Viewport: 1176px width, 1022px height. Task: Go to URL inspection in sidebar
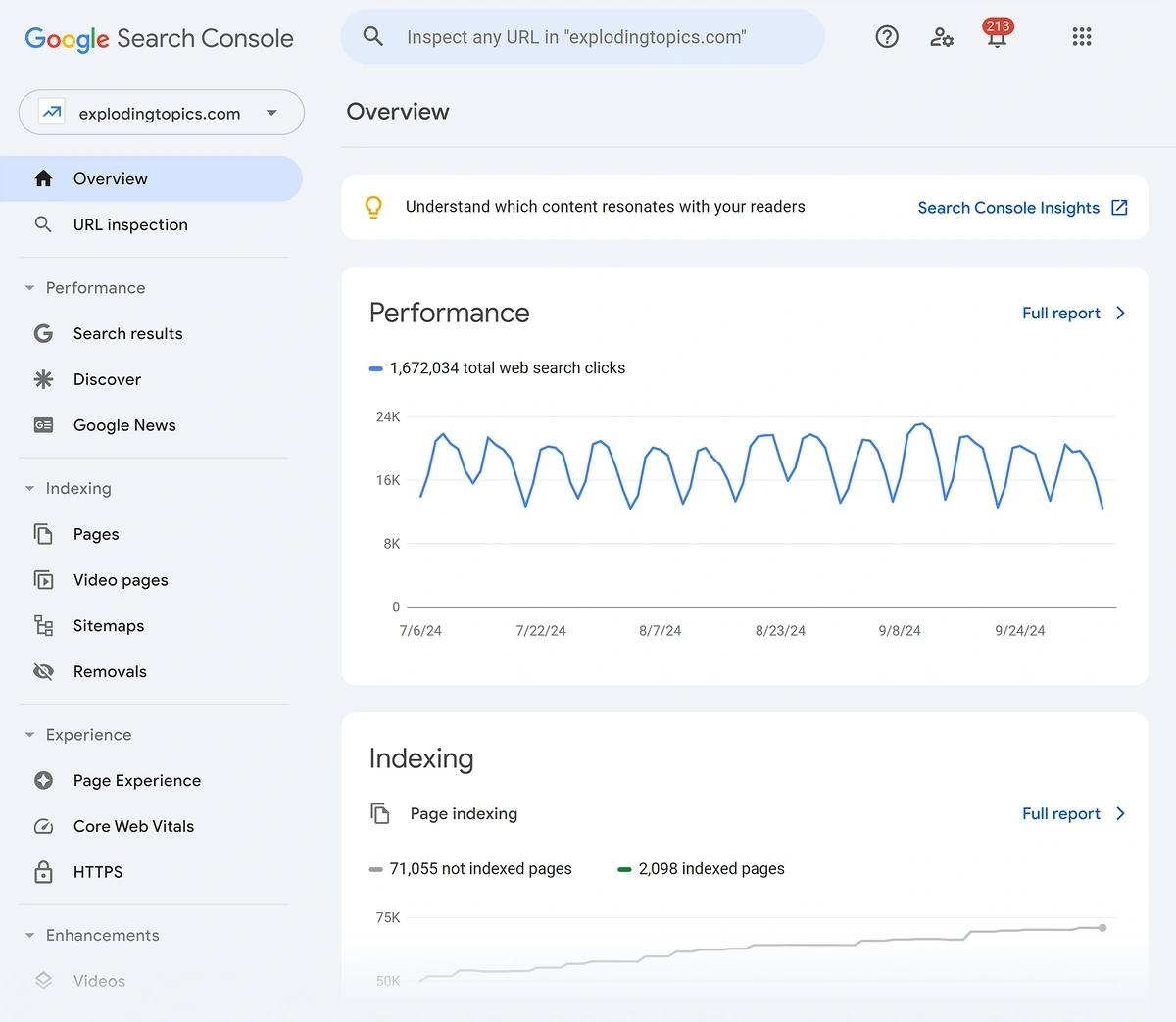pos(151,224)
